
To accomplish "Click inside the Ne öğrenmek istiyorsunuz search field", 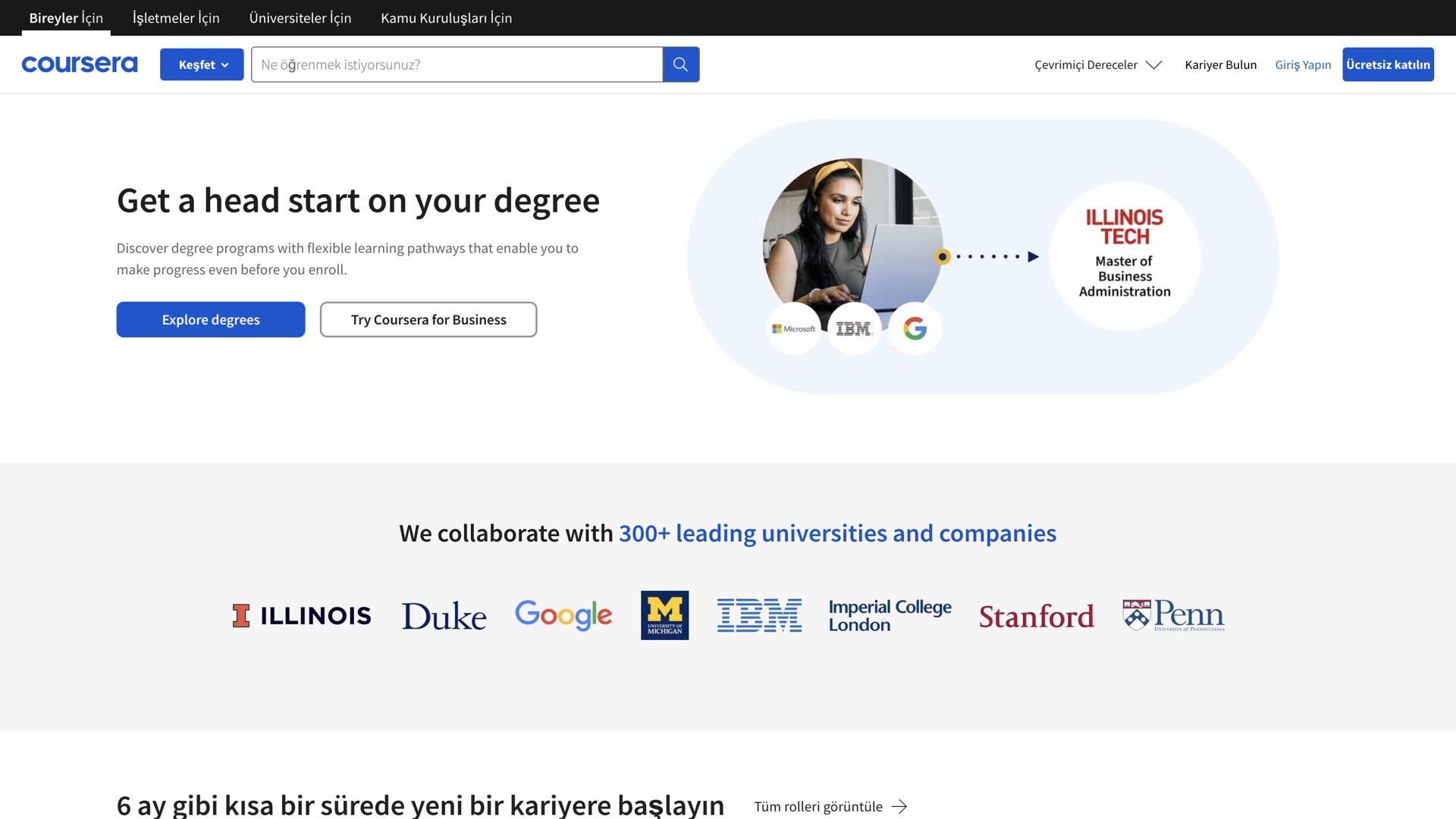I will [x=455, y=64].
